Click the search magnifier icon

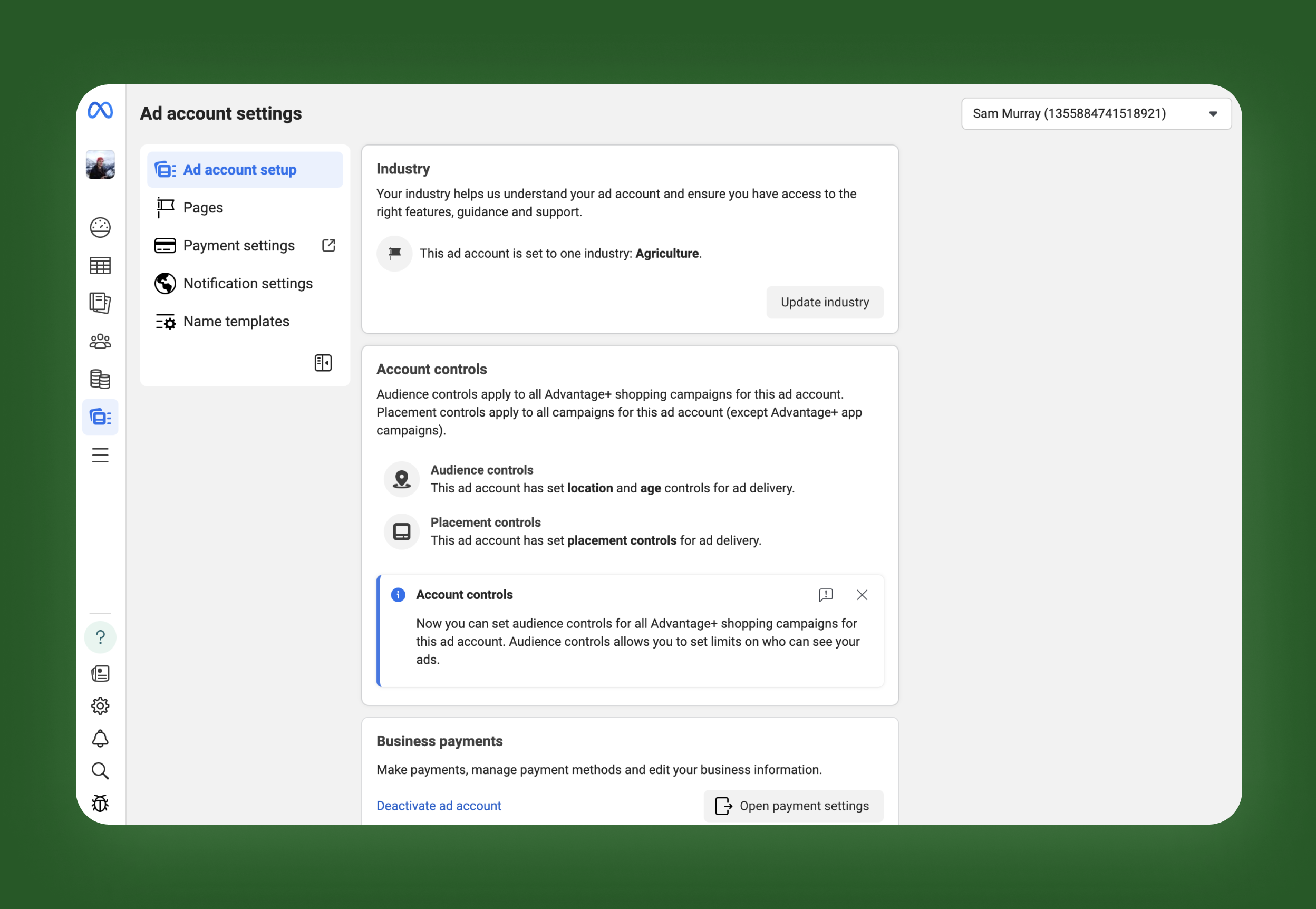tap(100, 771)
